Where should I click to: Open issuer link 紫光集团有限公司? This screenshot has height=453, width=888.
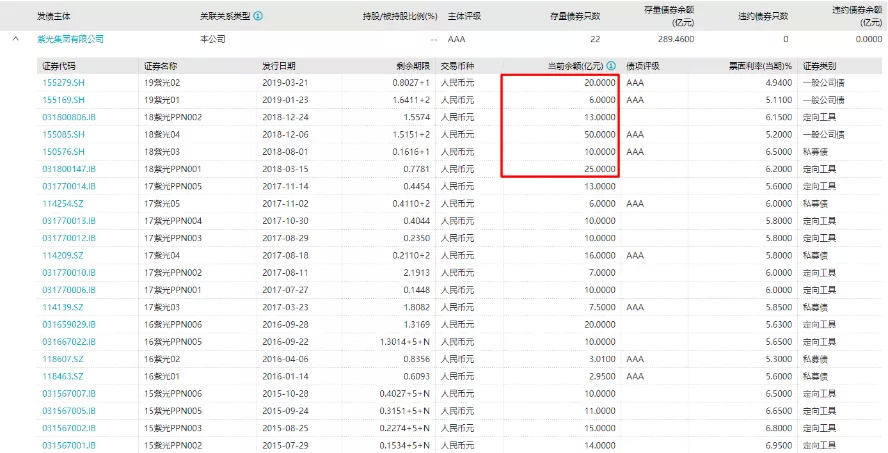tap(71, 39)
